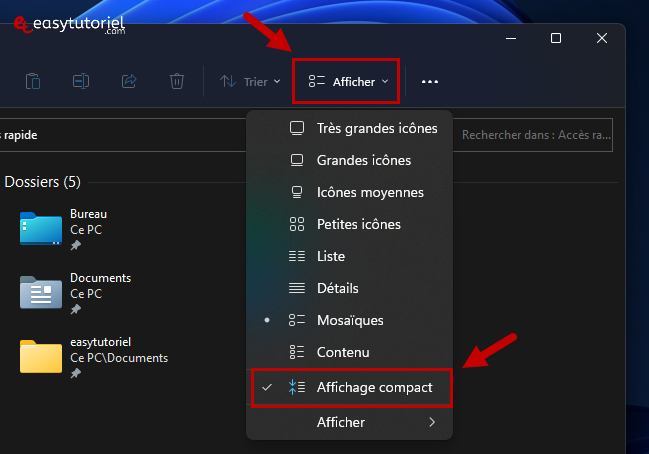649x454 pixels.
Task: Click the Dossiers (5) group header
Action: [x=42, y=182]
